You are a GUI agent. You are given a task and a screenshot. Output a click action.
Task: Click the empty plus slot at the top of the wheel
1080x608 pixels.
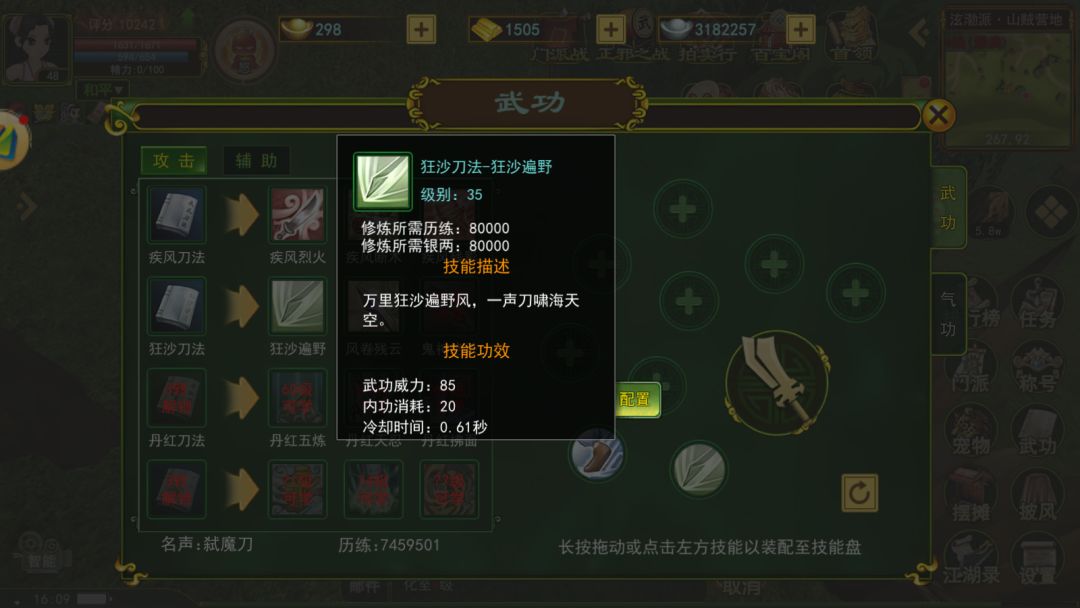[683, 209]
